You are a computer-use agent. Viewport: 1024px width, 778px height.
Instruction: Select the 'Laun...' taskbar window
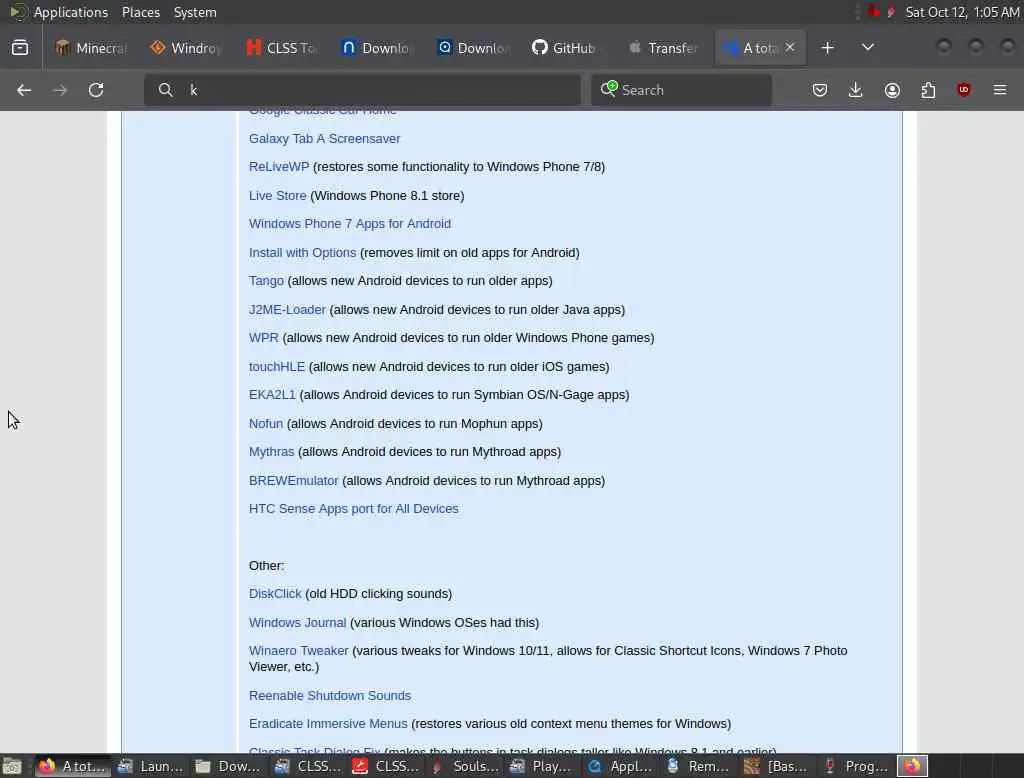tap(151, 766)
